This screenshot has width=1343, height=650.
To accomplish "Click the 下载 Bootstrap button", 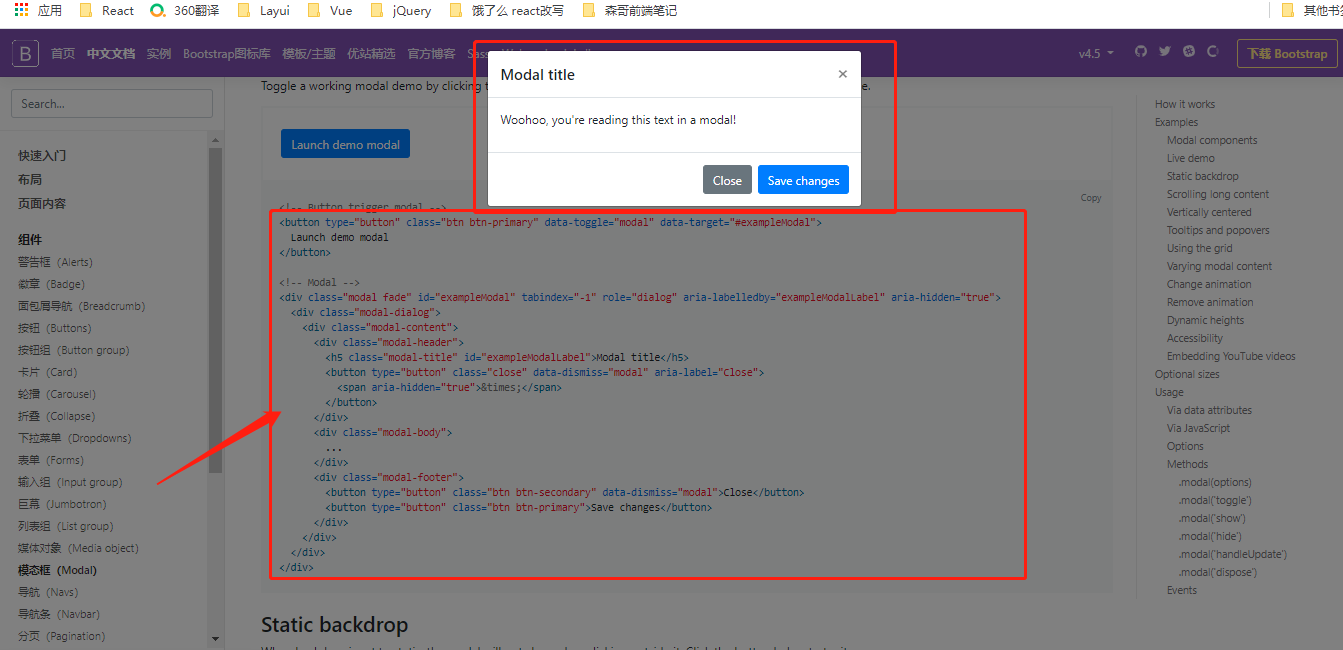I will (x=1287, y=53).
